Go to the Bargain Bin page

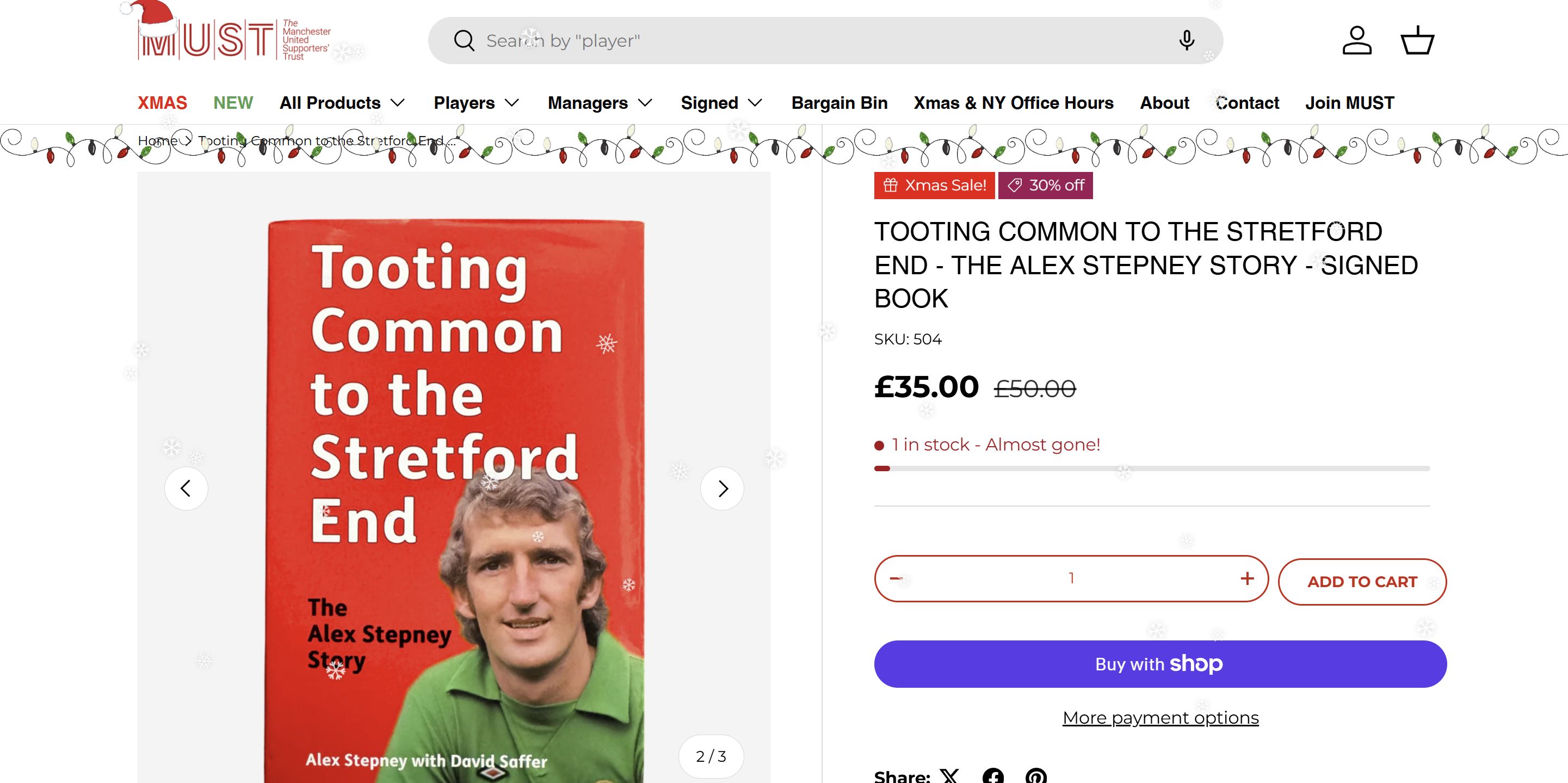(x=839, y=103)
